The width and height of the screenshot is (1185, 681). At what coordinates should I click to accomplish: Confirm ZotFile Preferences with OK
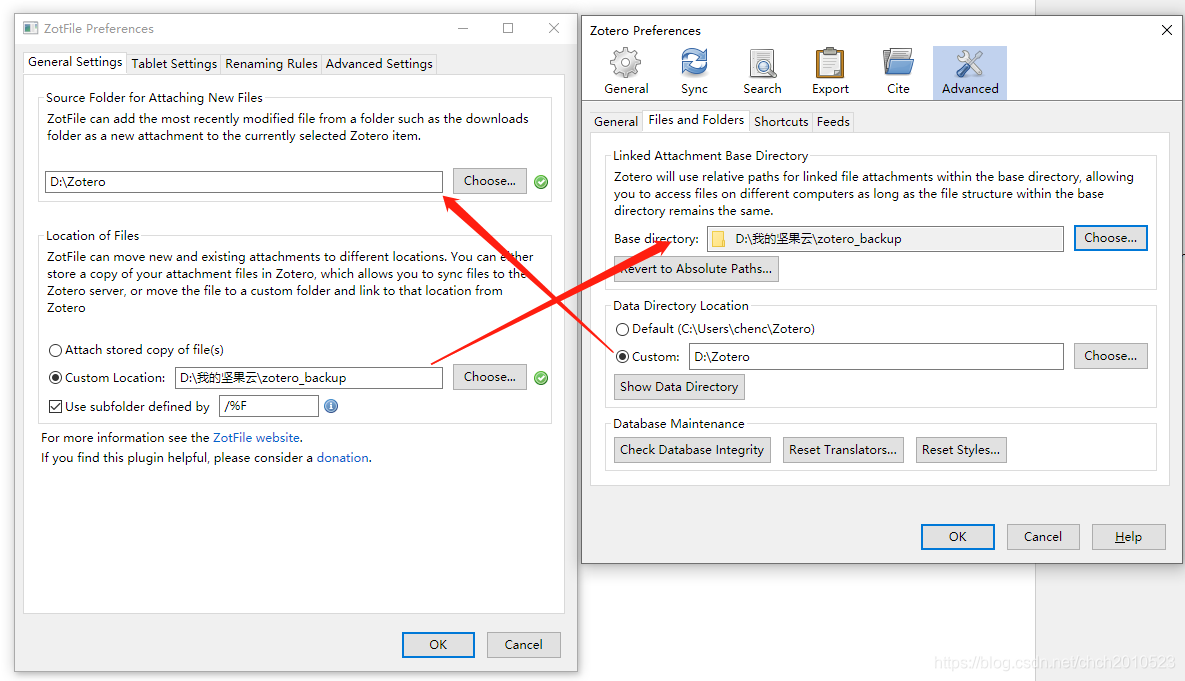tap(438, 645)
